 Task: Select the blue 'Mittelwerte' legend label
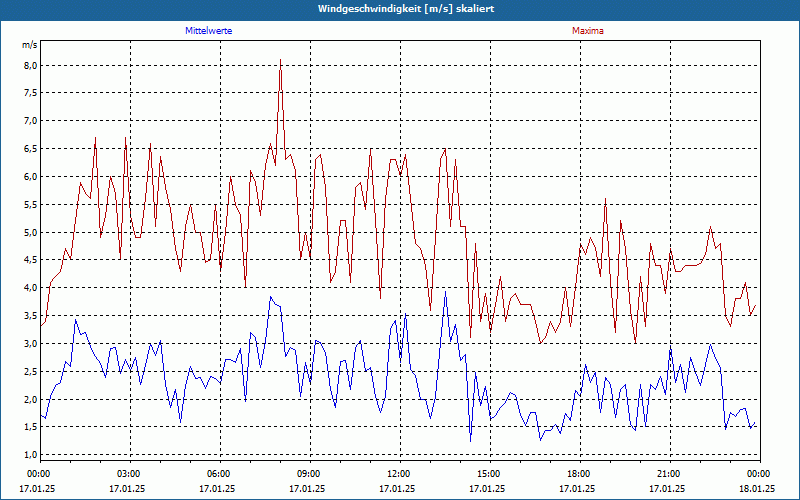pyautogui.click(x=209, y=31)
